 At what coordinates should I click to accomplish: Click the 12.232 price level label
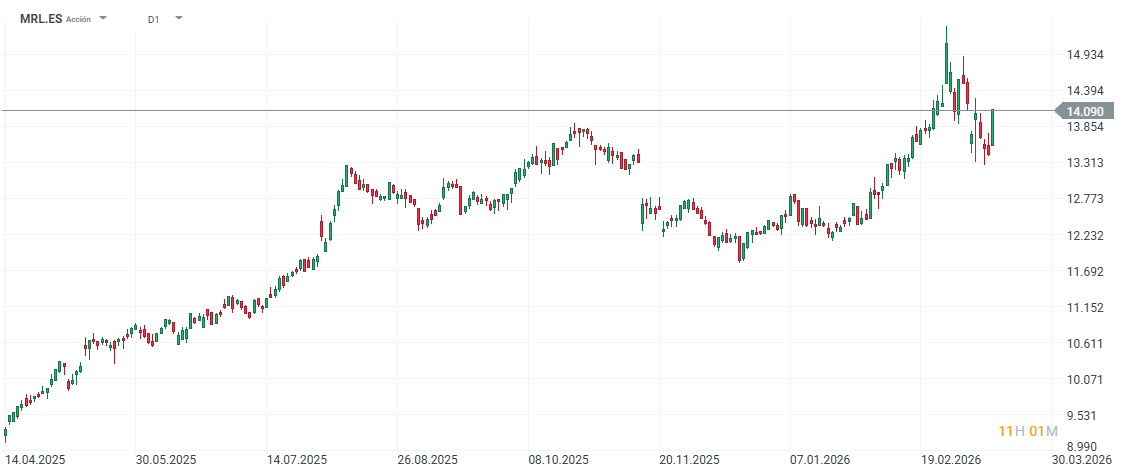coord(1085,236)
